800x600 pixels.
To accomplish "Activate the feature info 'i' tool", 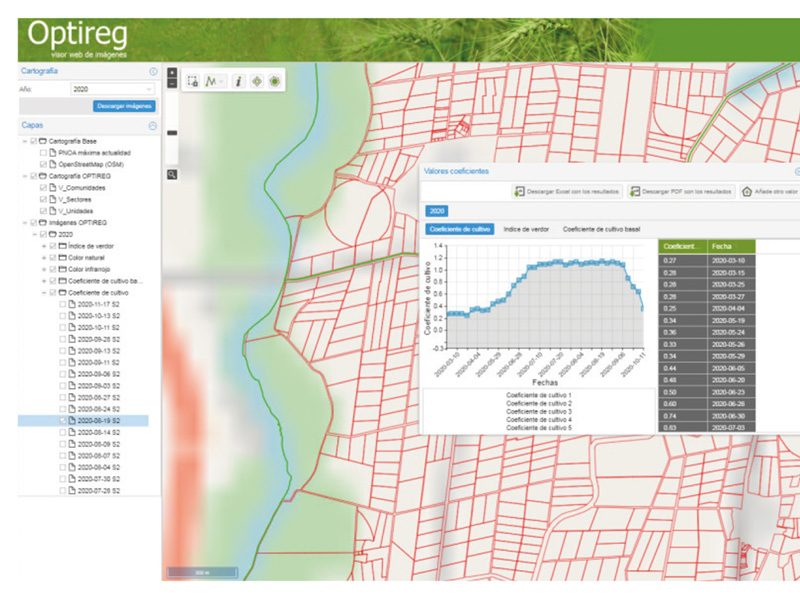I will click(238, 81).
